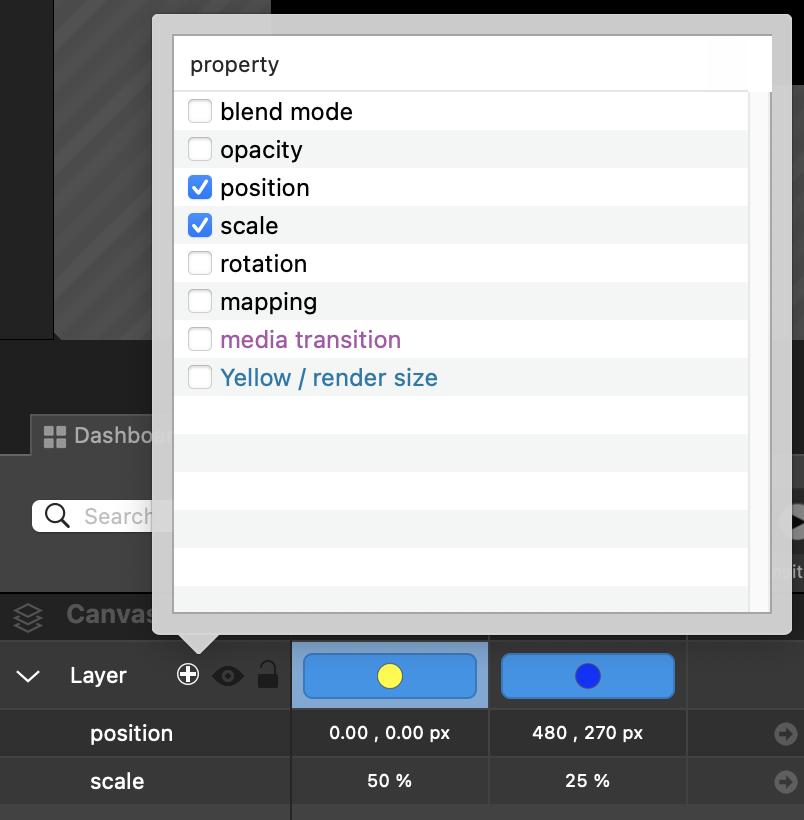Viewport: 804px width, 820px height.
Task: Enable the rotation checkbox
Action: (200, 263)
